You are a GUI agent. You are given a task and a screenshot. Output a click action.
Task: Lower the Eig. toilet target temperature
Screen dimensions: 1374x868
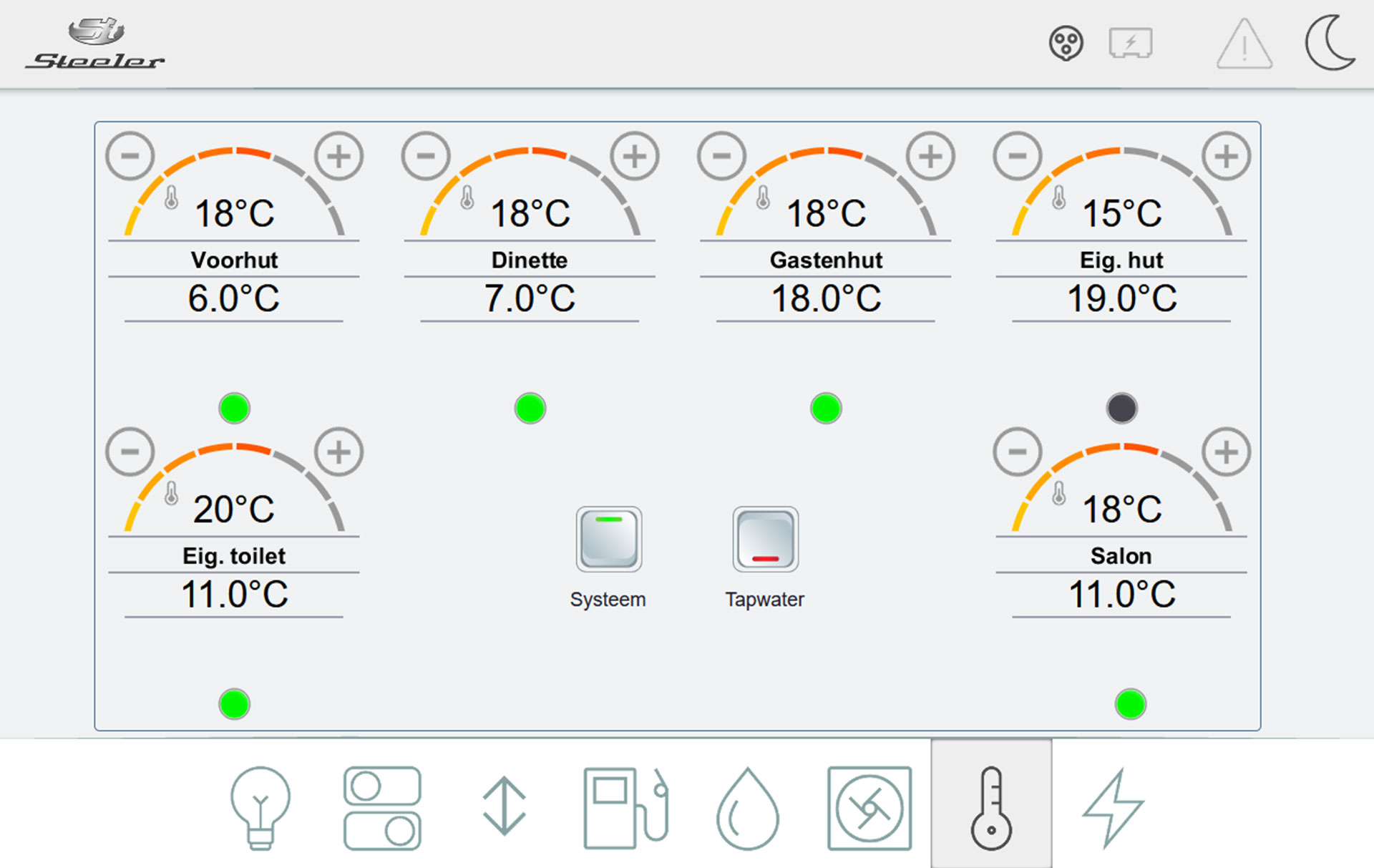130,452
